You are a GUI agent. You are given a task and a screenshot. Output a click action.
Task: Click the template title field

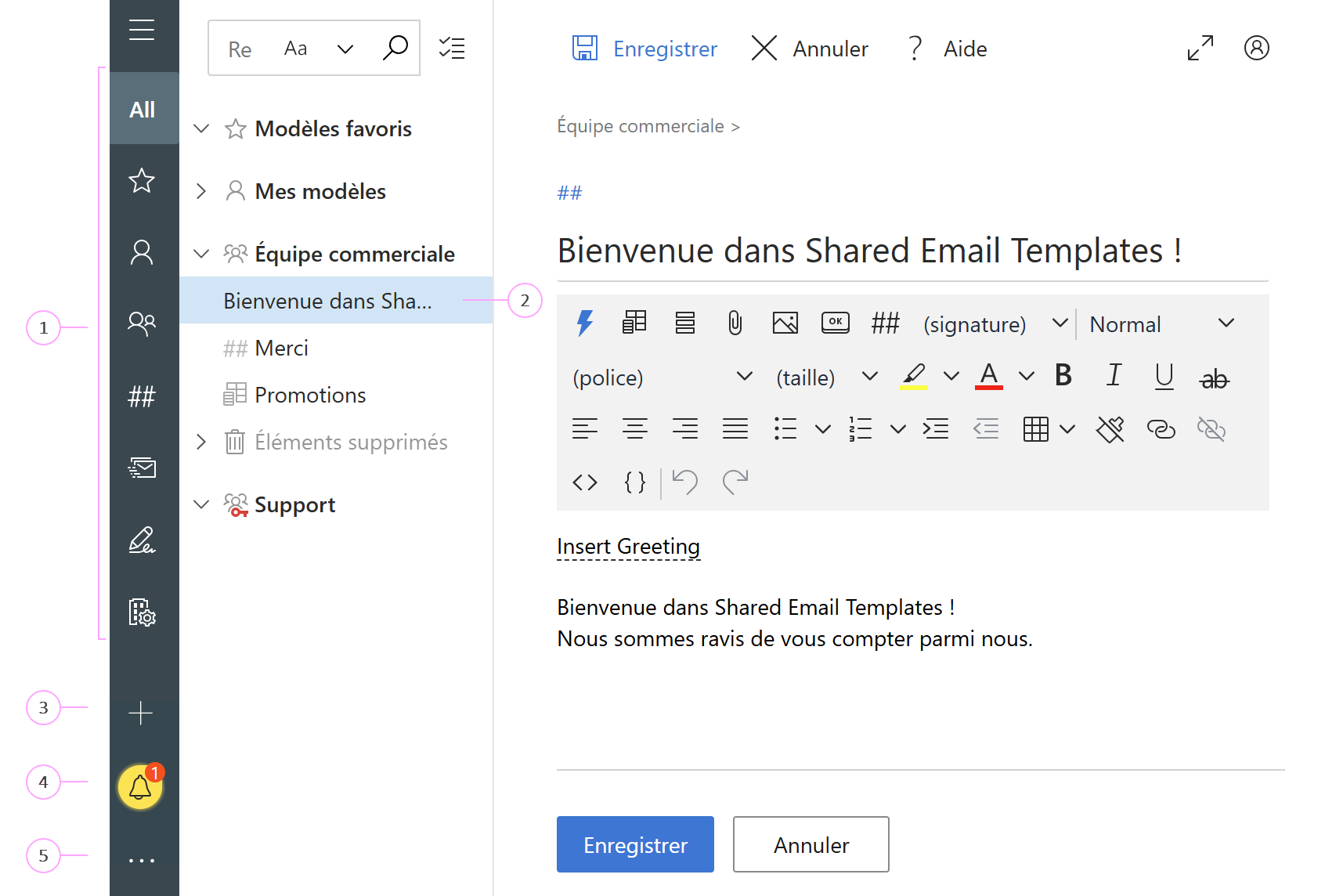point(912,251)
